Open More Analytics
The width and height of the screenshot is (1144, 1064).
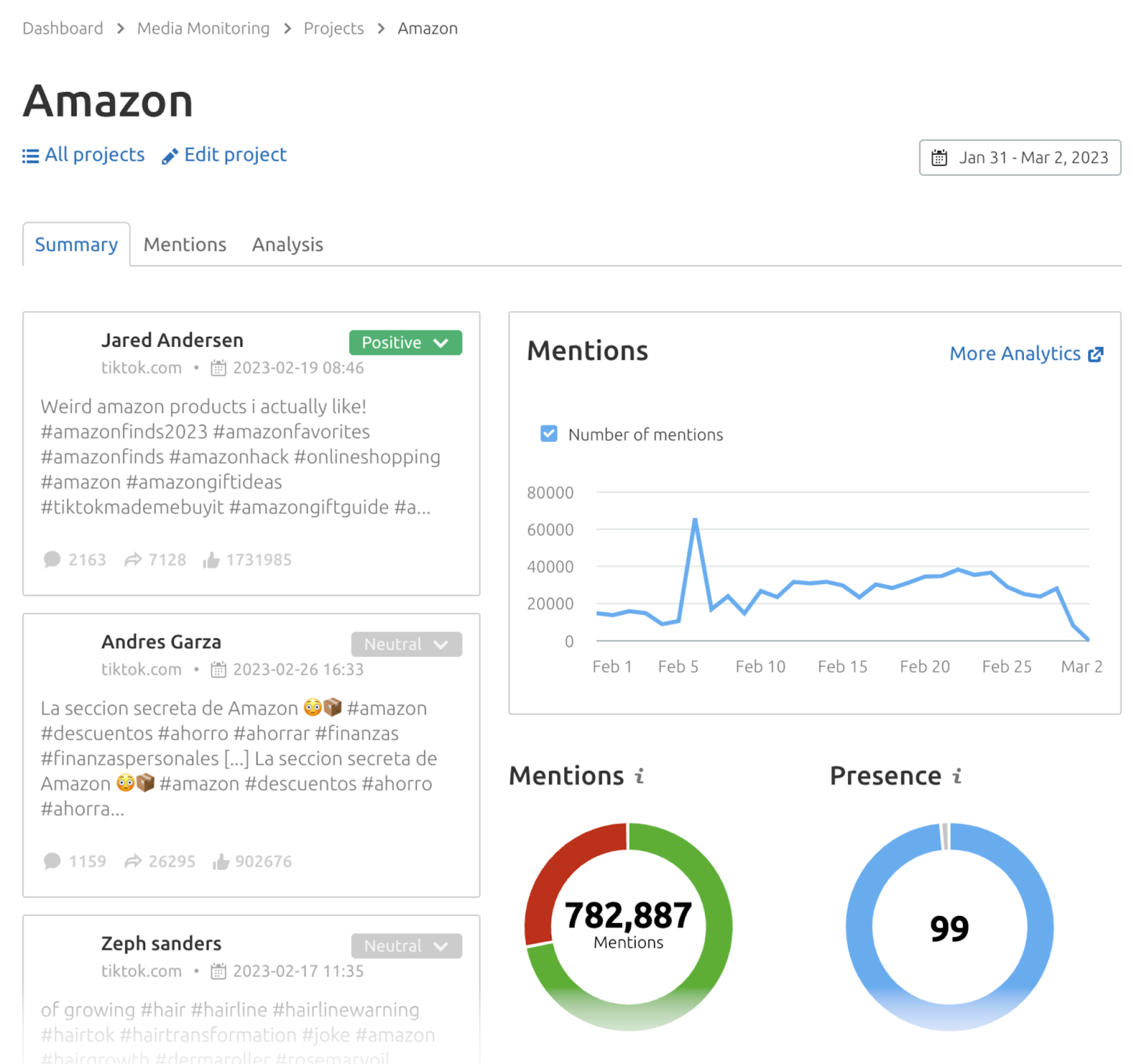(x=1015, y=353)
